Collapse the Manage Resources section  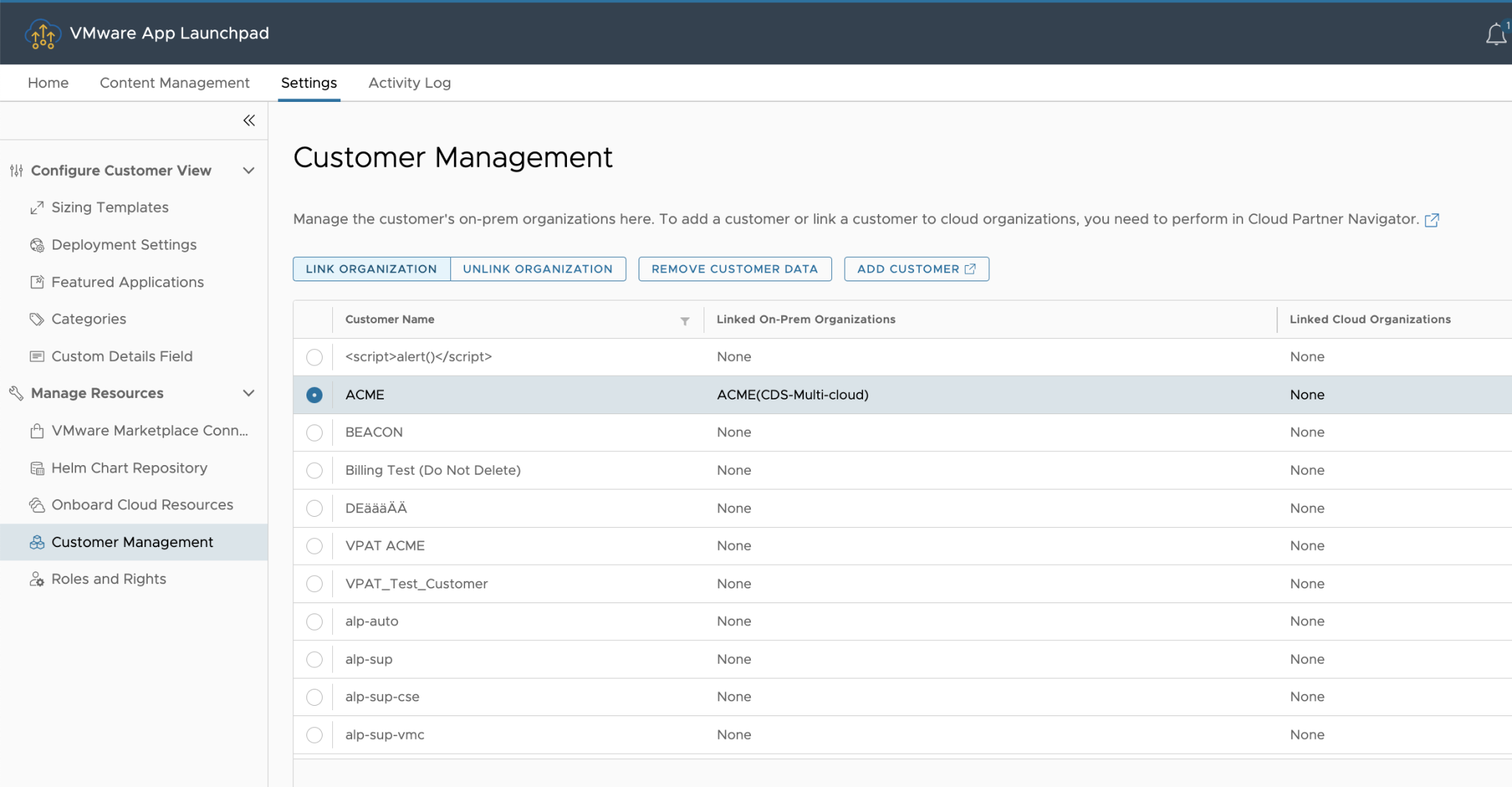249,393
